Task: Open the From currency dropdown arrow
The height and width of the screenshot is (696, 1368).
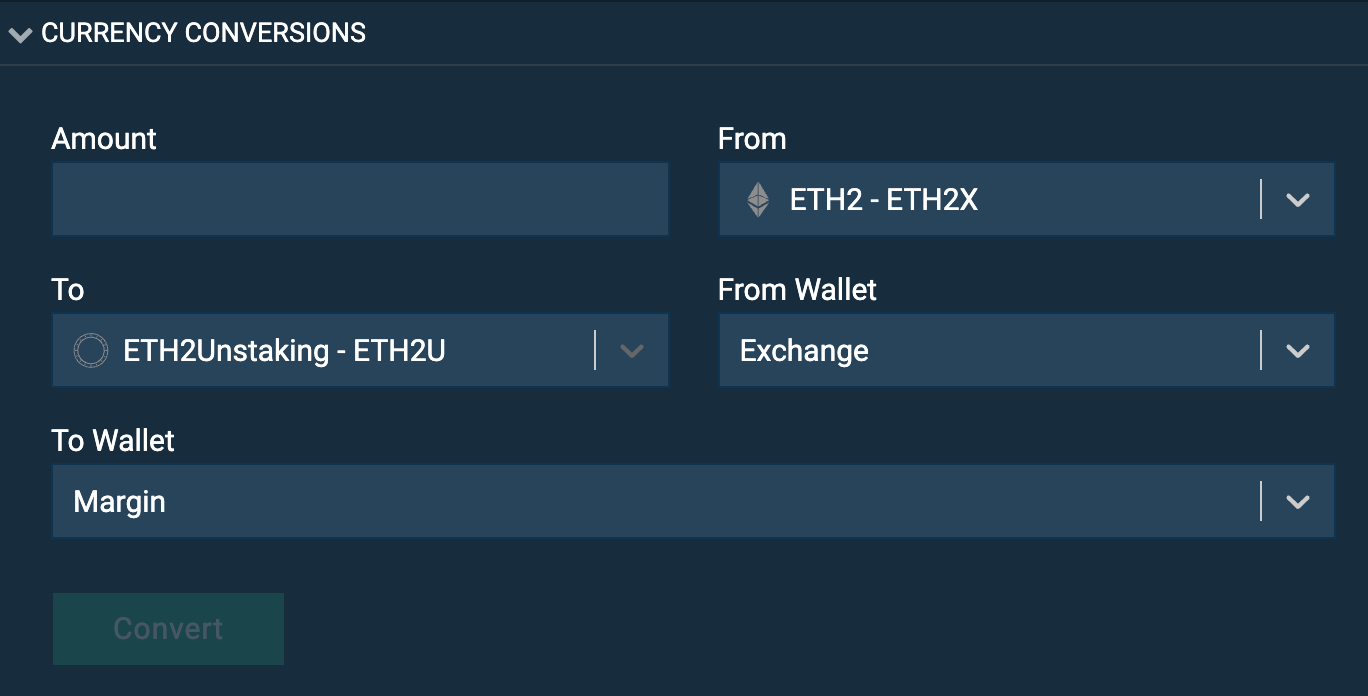Action: [x=1297, y=200]
